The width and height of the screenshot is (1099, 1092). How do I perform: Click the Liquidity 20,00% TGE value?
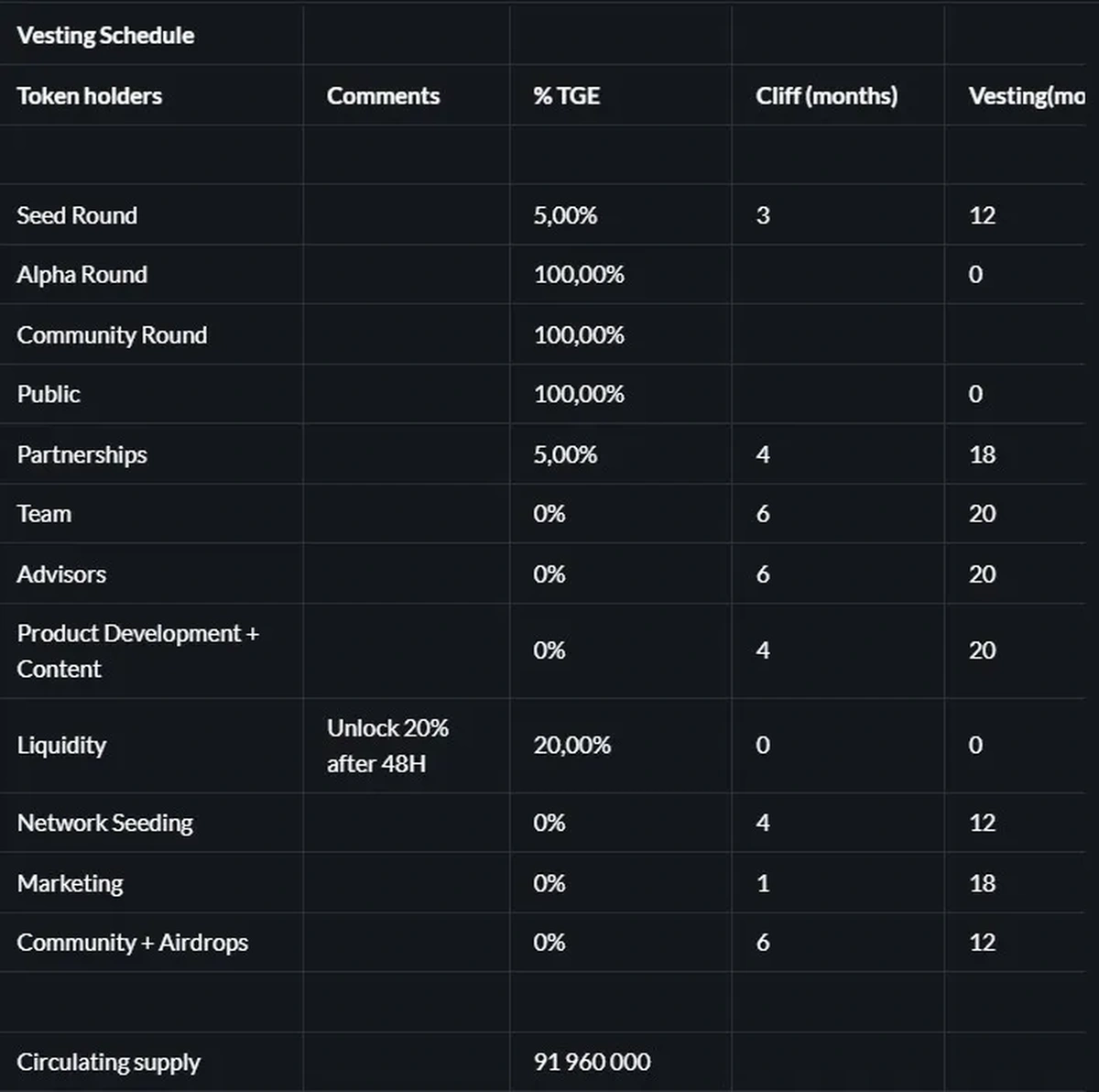click(x=571, y=746)
